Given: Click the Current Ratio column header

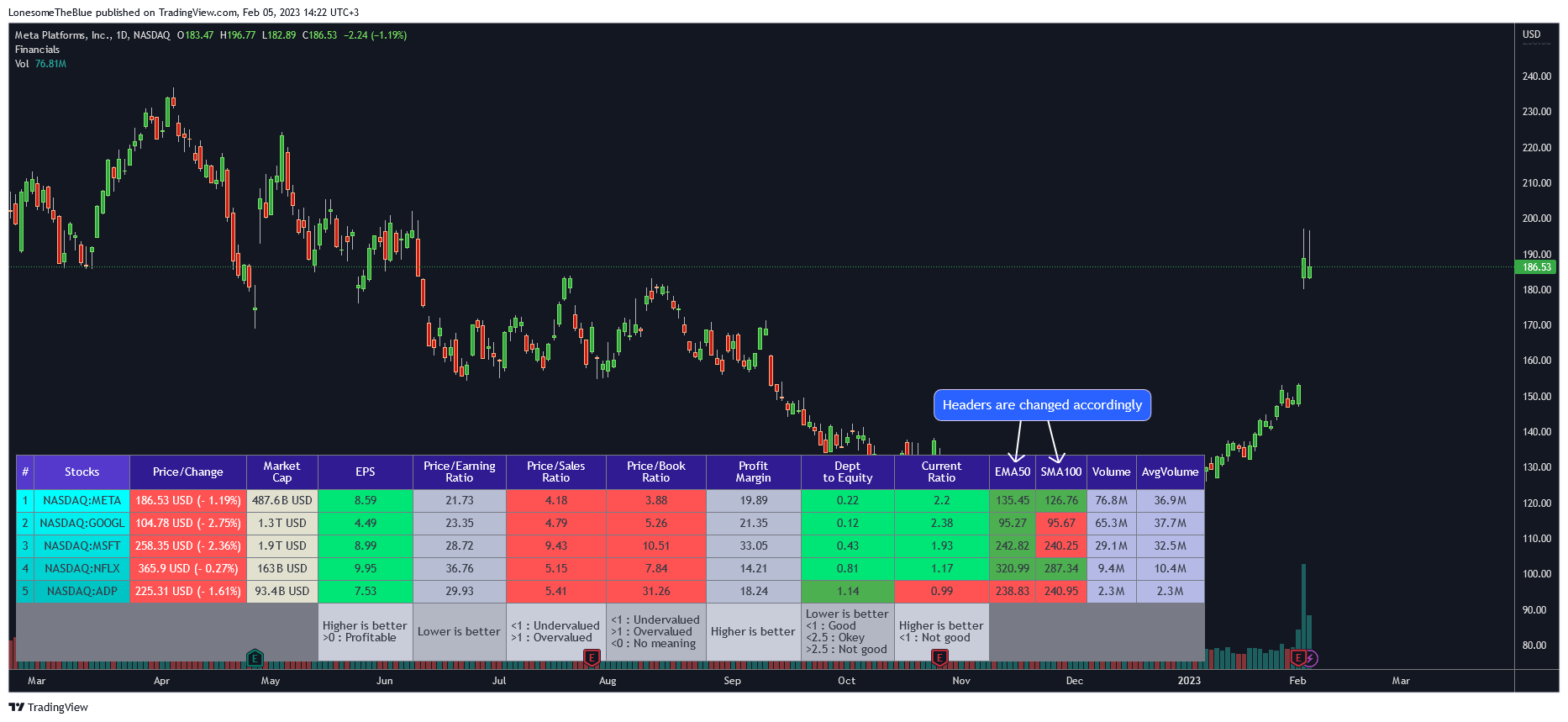Looking at the screenshot, I should coord(942,472).
